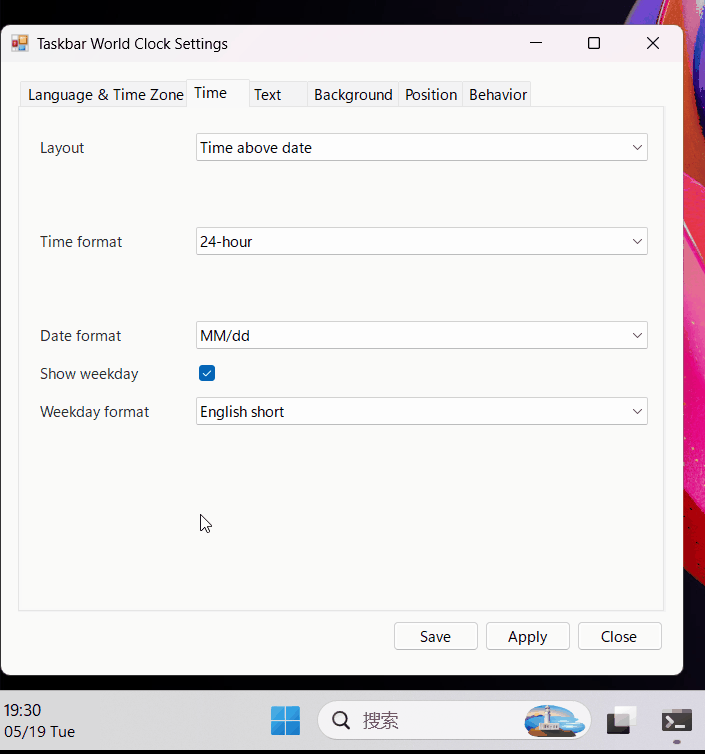This screenshot has width=705, height=754.
Task: Open the Weekday format dropdown
Action: coord(422,411)
